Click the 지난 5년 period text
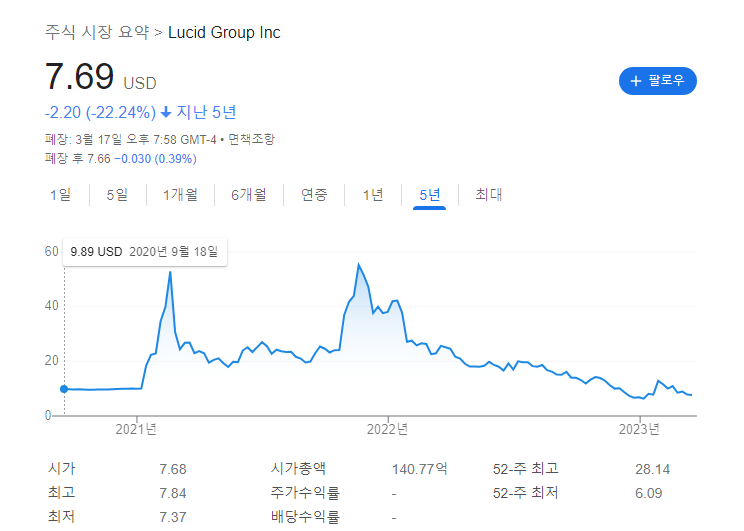Screen dimensions: 744x531 point(206,112)
